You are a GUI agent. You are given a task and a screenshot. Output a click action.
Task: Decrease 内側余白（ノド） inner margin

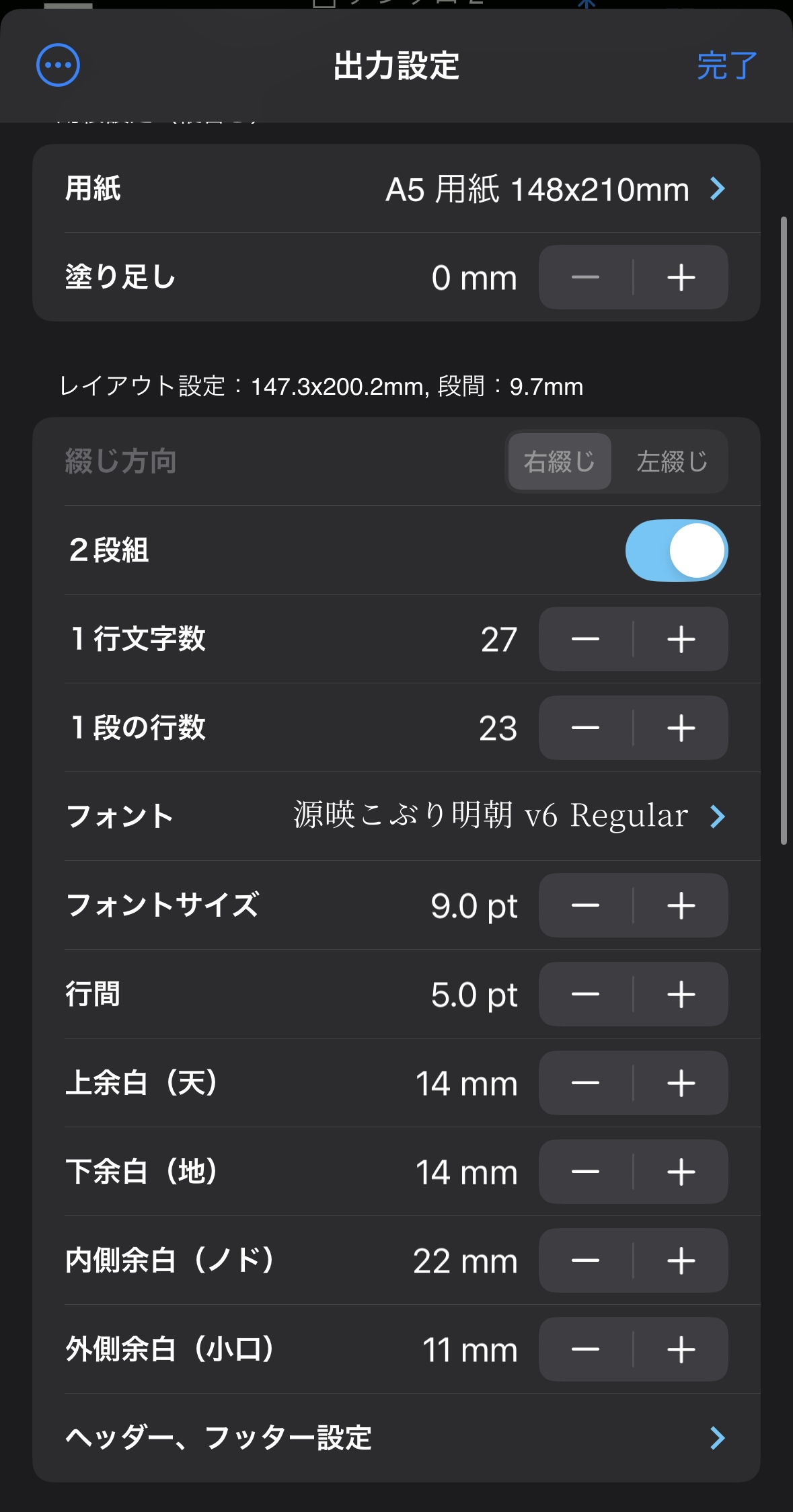pos(585,1260)
